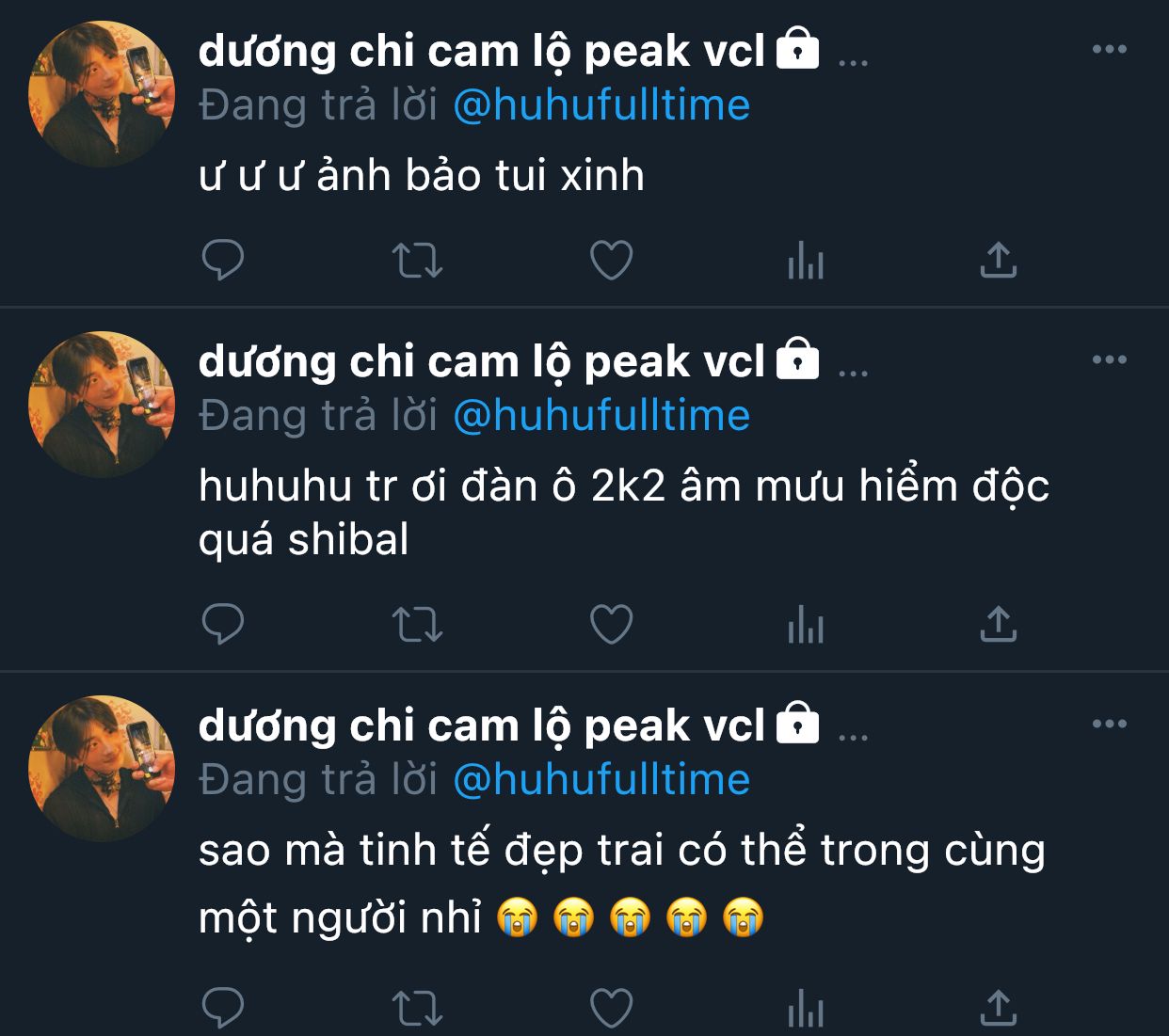Like the 'ảnh bảo tui xinh' tweet
Image resolution: width=1169 pixels, height=1036 pixels.
(611, 261)
